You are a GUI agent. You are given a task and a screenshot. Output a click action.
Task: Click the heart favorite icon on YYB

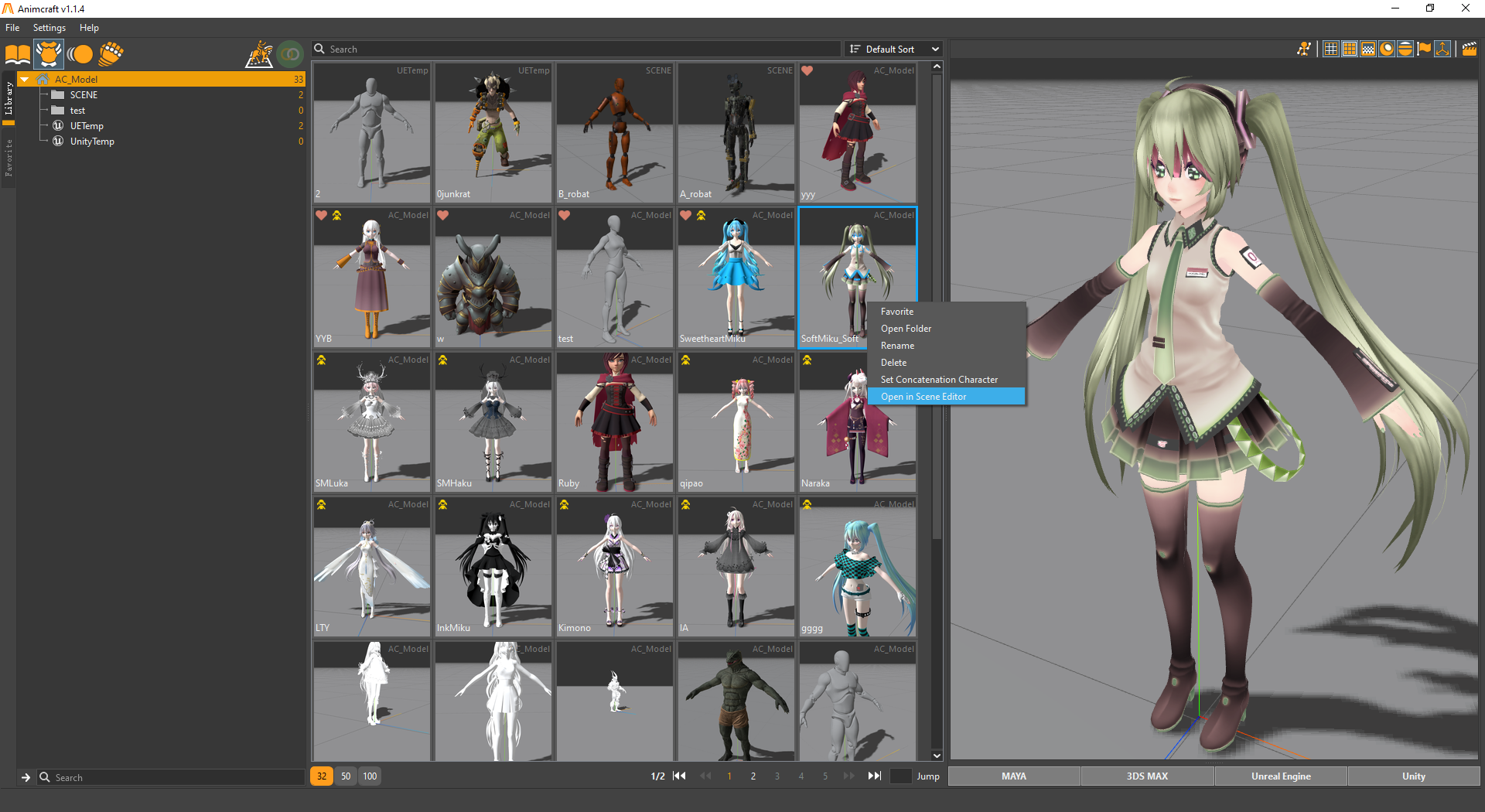(x=322, y=215)
